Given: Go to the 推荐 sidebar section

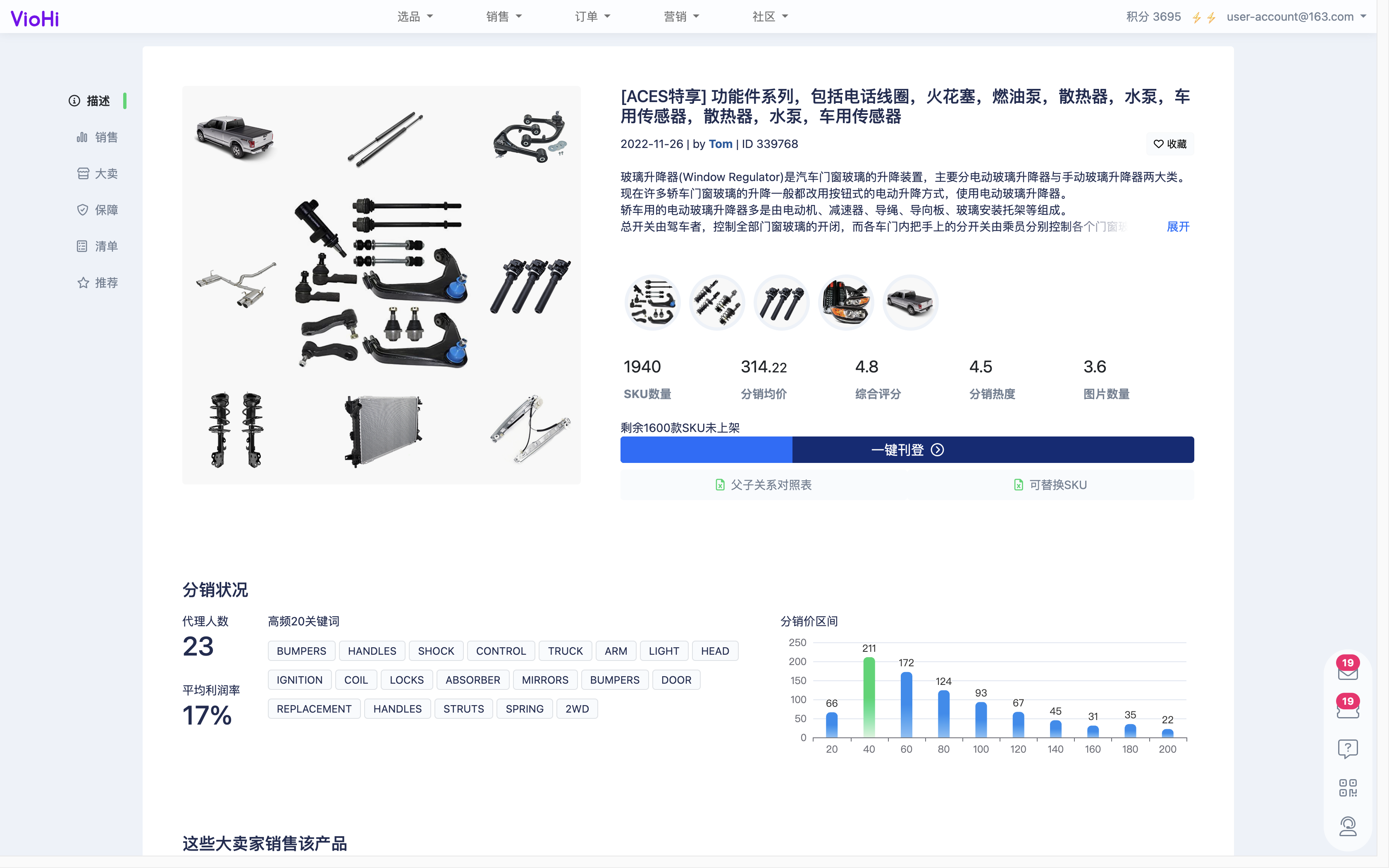Looking at the screenshot, I should coord(96,282).
